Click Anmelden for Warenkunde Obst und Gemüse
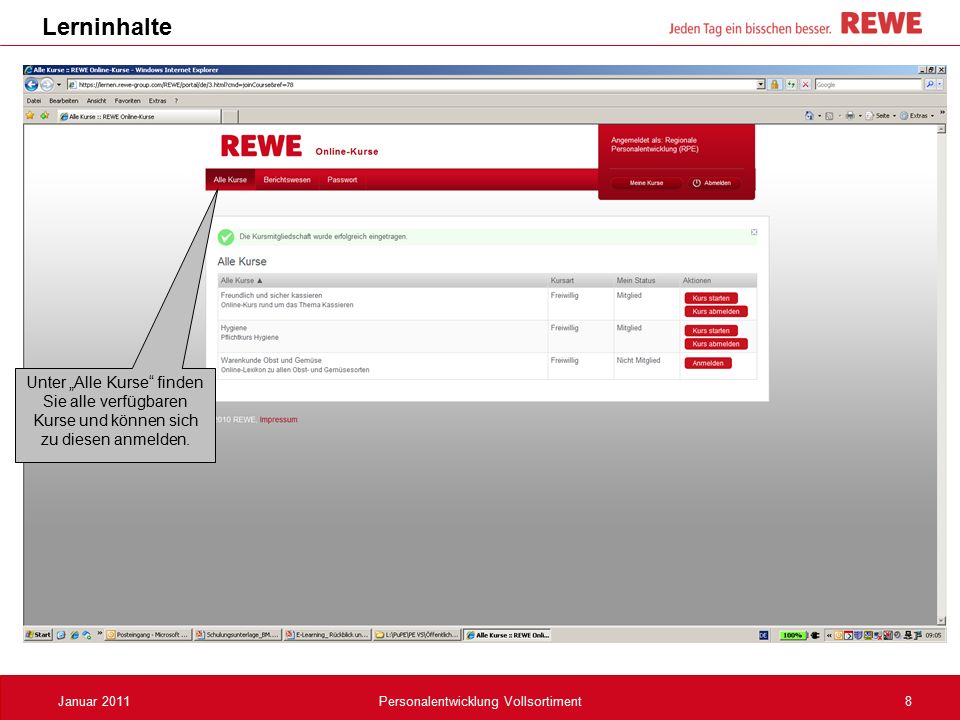960x720 pixels. click(x=708, y=363)
